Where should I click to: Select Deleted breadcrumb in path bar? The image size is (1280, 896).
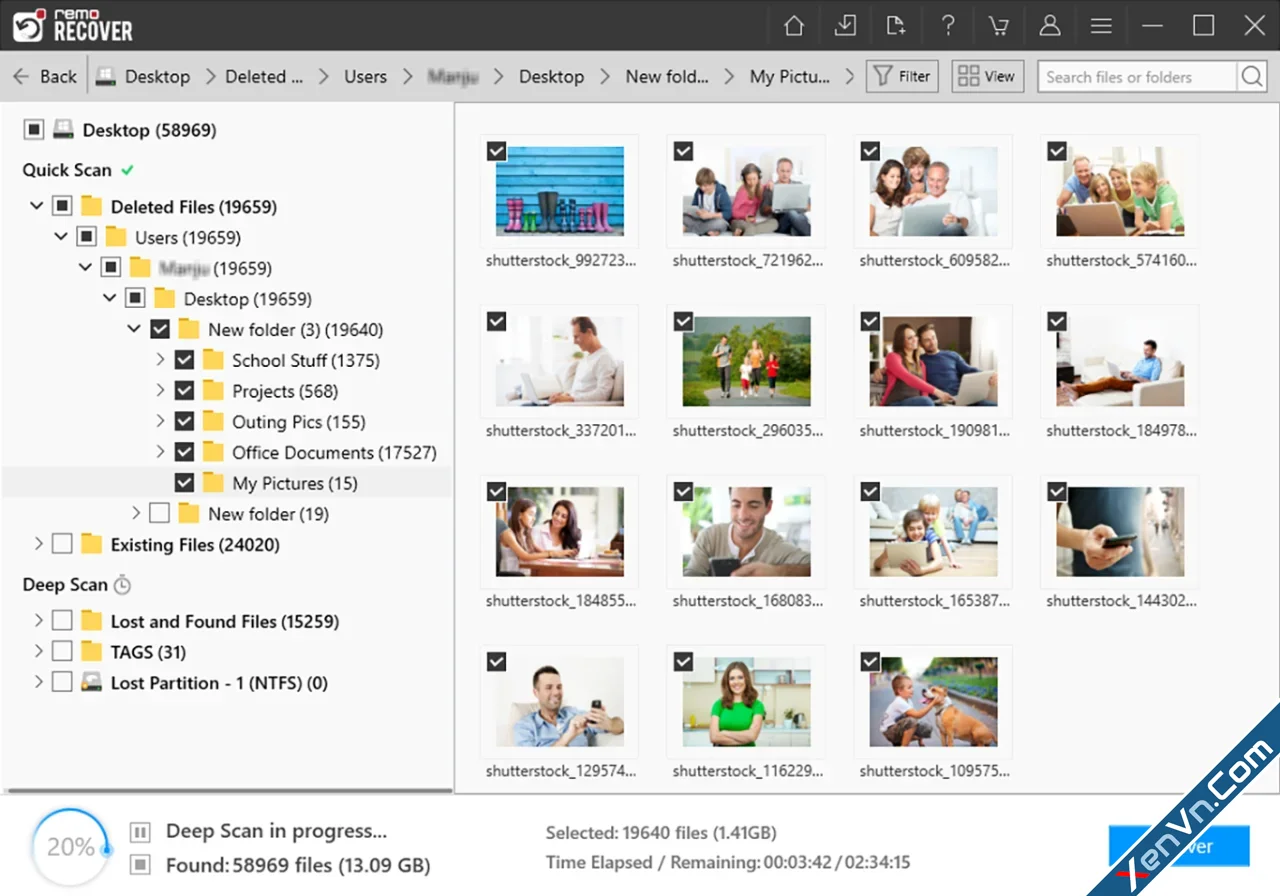(264, 77)
